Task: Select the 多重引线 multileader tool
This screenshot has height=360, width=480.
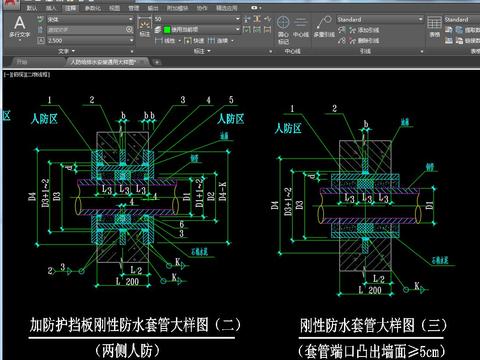Action: pyautogui.click(x=324, y=27)
